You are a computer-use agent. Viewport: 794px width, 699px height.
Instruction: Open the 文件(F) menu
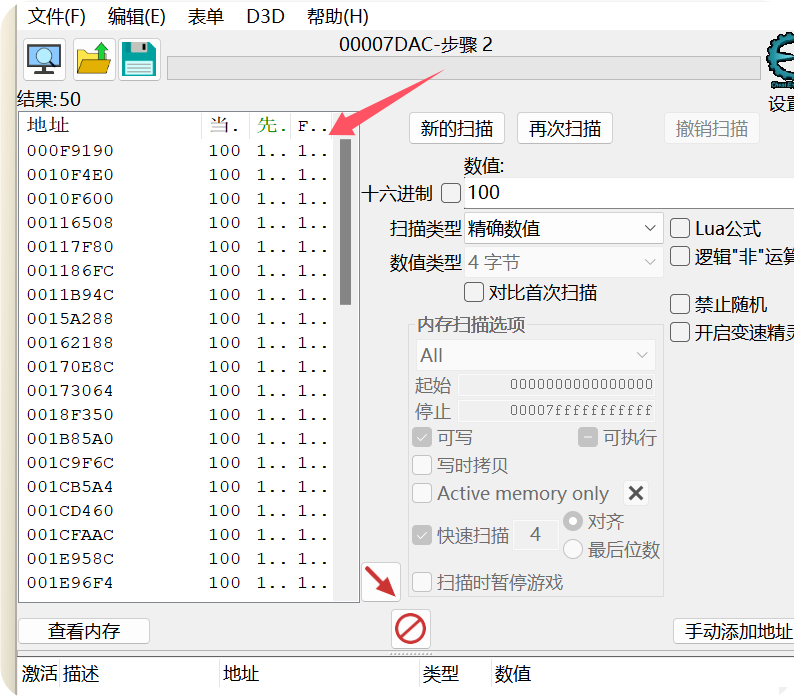tap(57, 17)
